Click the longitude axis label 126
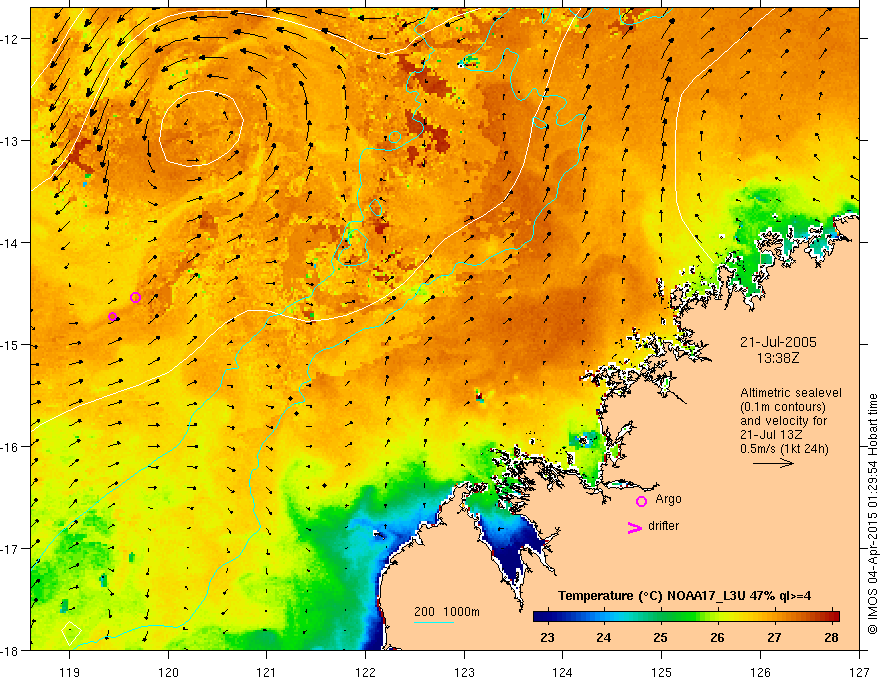Screen dimensions: 880x680 [x=760, y=672]
